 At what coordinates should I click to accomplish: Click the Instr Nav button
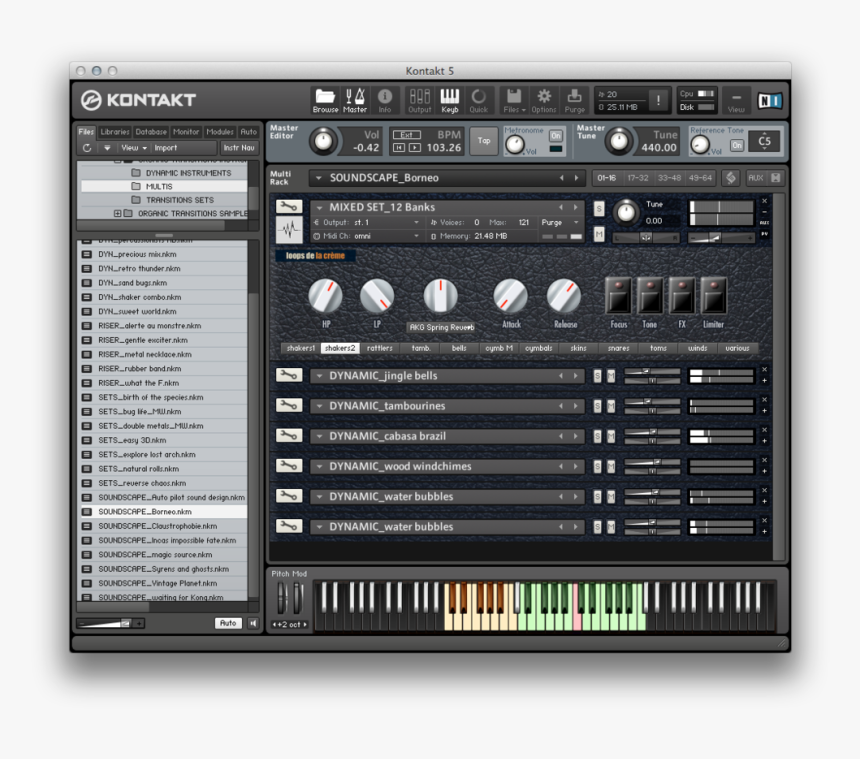pyautogui.click(x=239, y=148)
